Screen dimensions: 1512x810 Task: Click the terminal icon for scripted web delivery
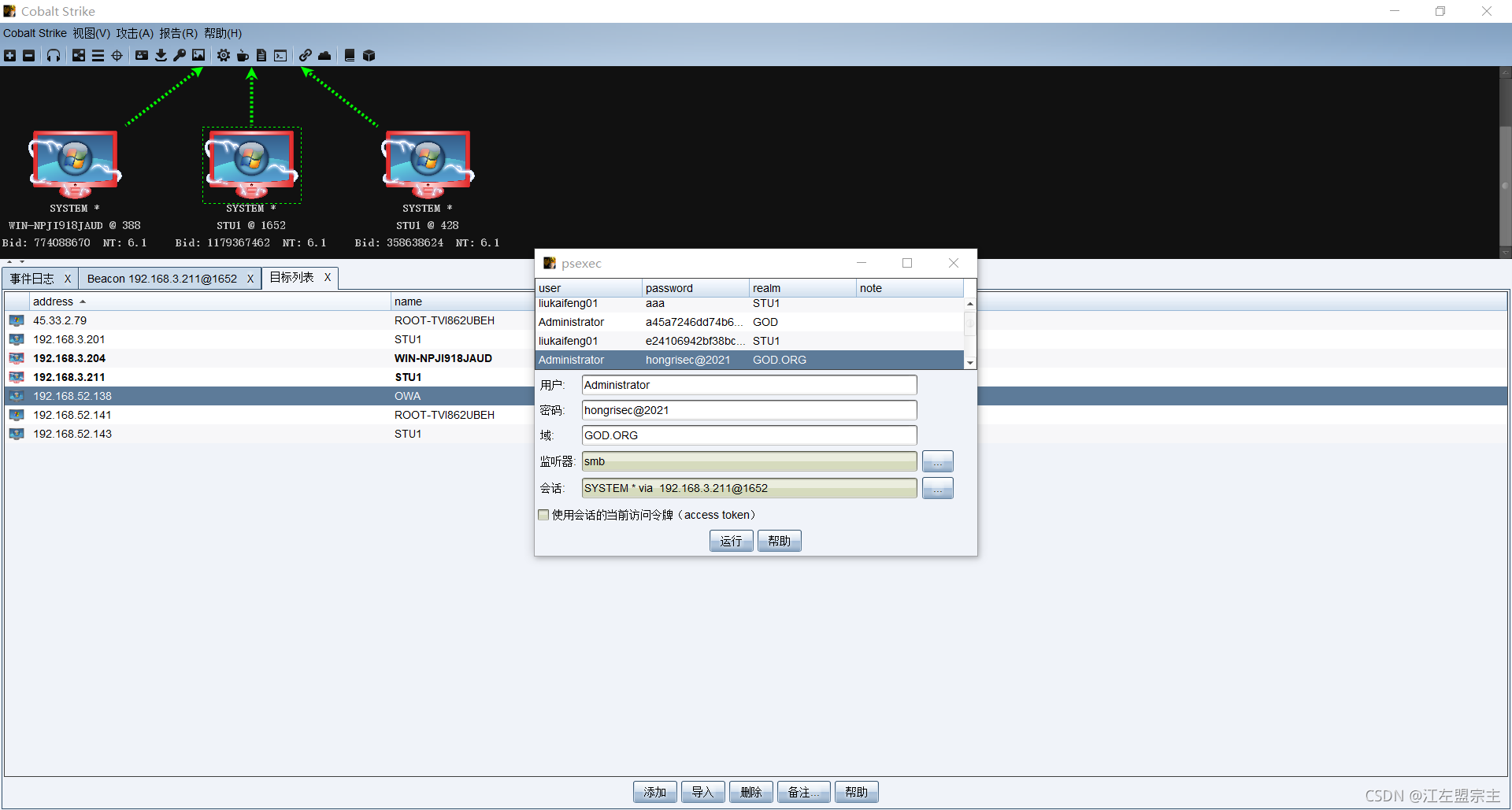click(280, 55)
